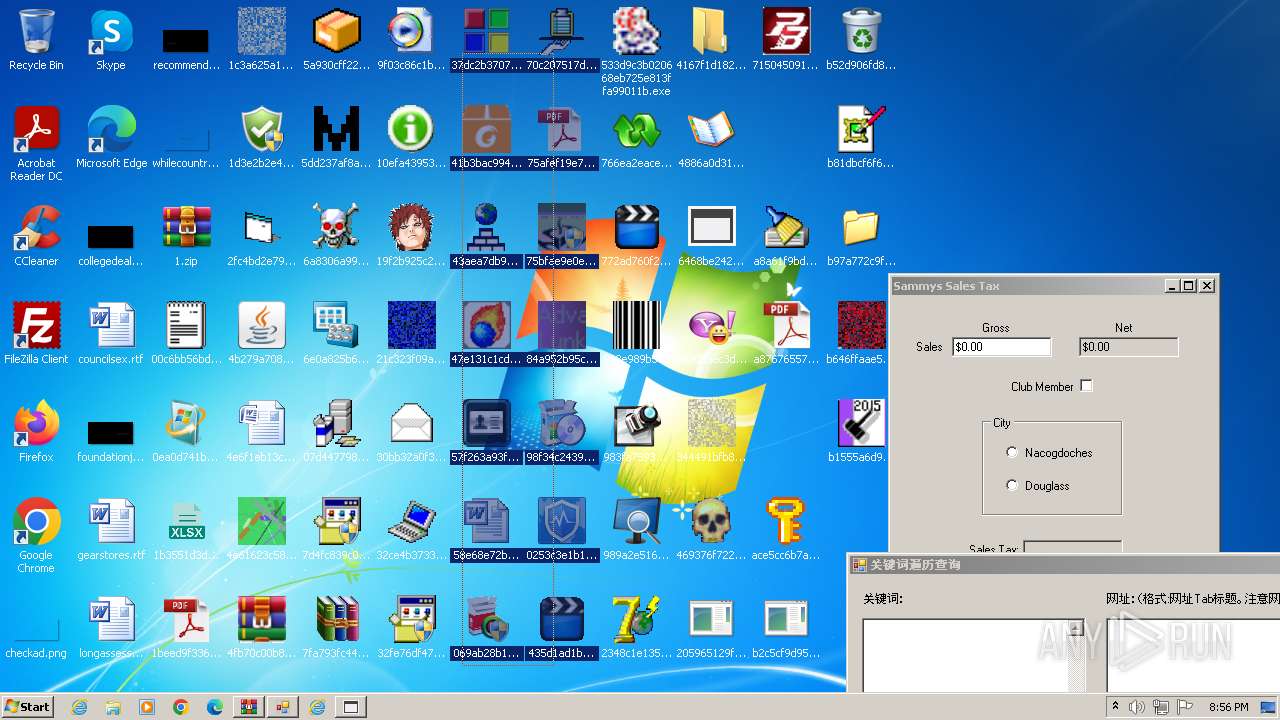
Task: Focus the 关键词遍历查询 window title bar
Action: 1063,565
